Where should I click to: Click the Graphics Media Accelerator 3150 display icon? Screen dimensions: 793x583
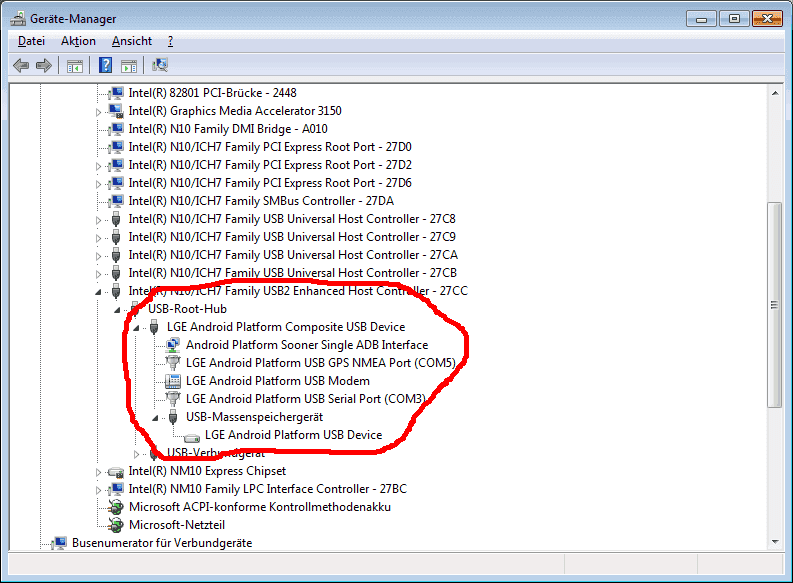[x=116, y=111]
